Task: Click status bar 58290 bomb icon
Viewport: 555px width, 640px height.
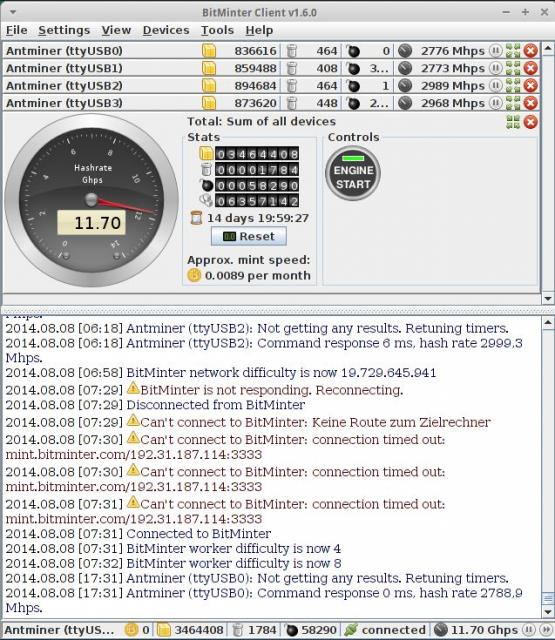Action: [291, 630]
